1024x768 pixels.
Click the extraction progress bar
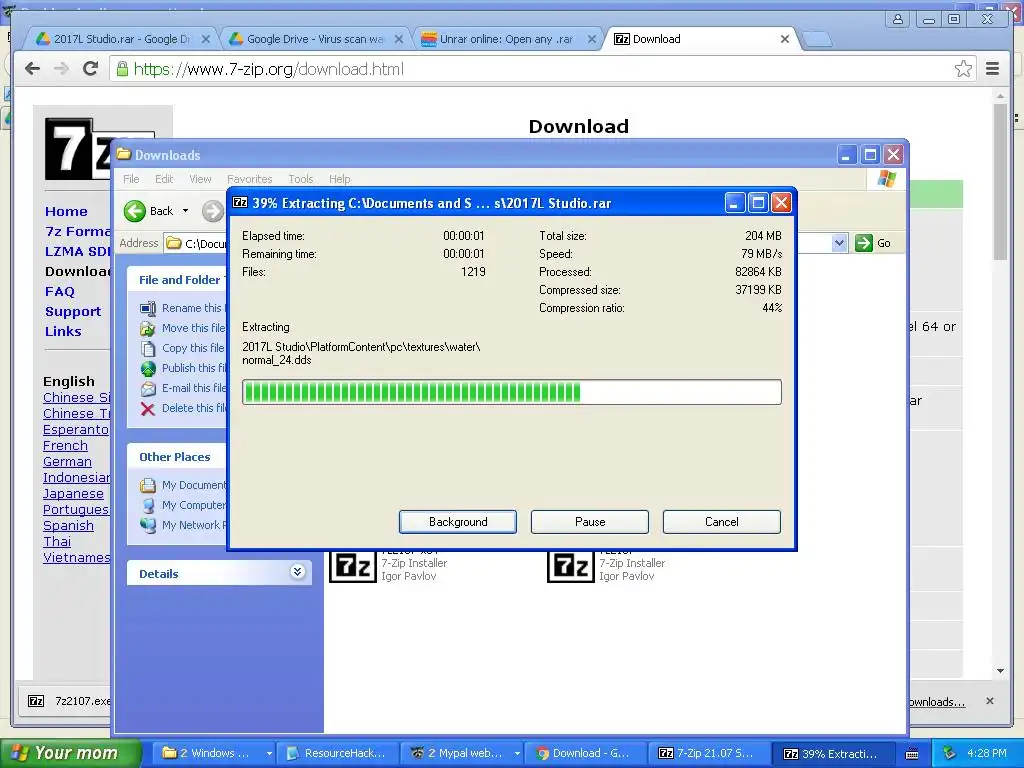click(511, 392)
